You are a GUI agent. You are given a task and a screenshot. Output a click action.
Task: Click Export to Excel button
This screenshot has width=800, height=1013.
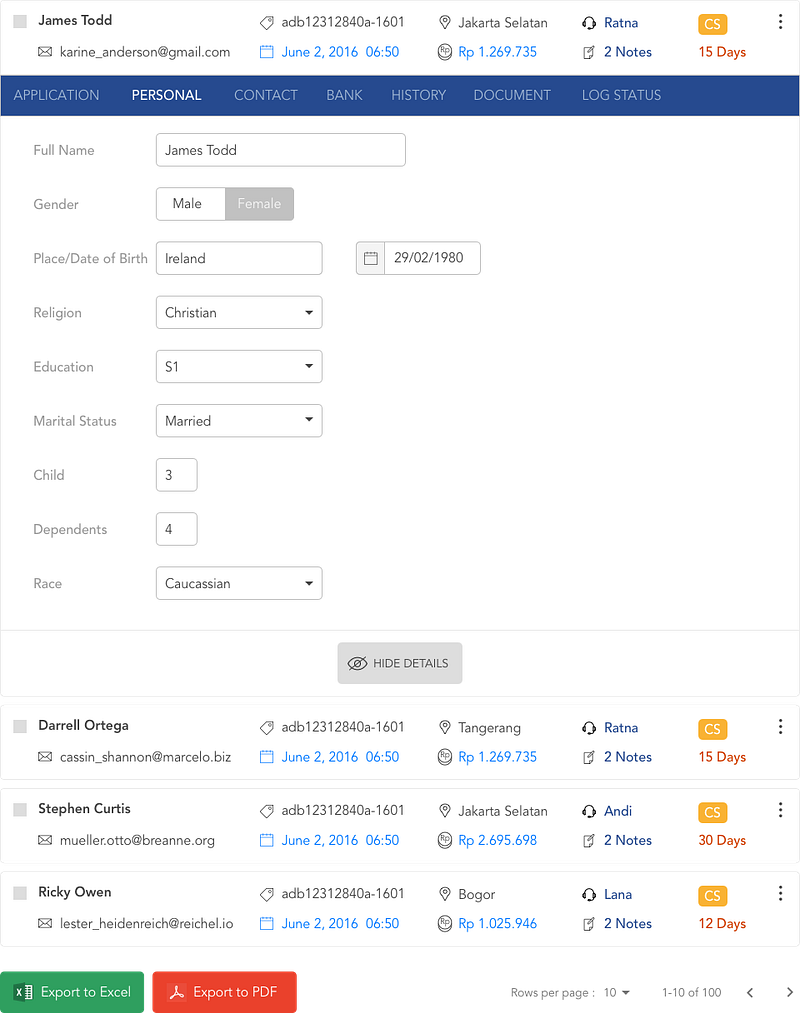(72, 992)
